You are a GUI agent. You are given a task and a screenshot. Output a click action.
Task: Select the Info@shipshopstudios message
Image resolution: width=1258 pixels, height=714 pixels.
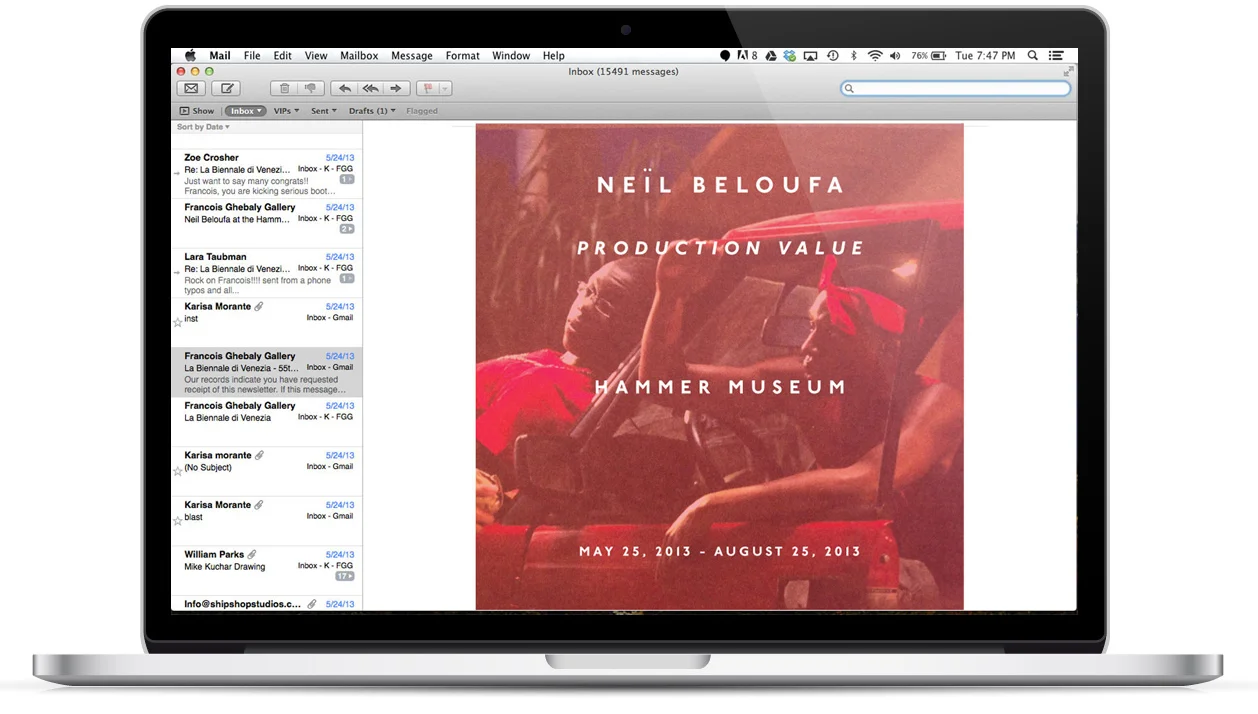[267, 604]
